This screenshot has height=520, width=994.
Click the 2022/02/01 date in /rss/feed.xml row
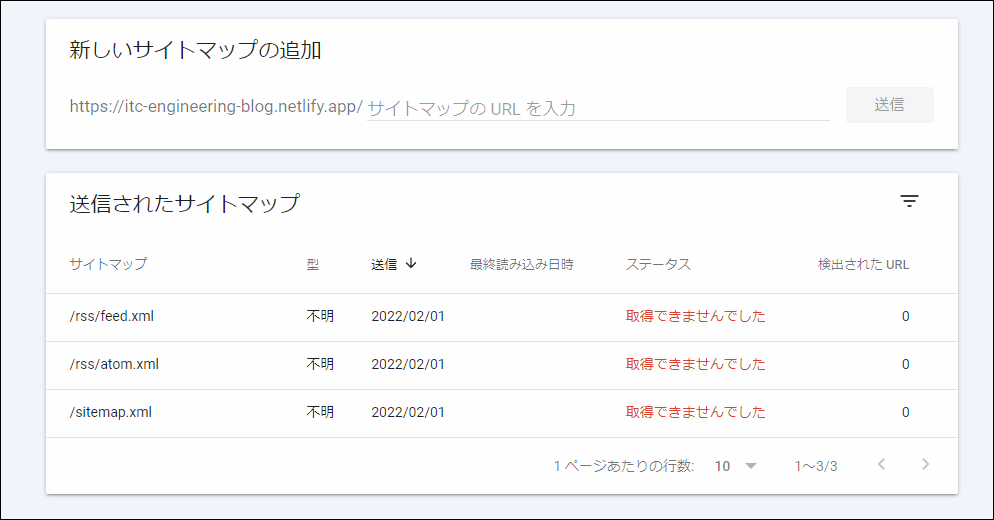coord(408,316)
